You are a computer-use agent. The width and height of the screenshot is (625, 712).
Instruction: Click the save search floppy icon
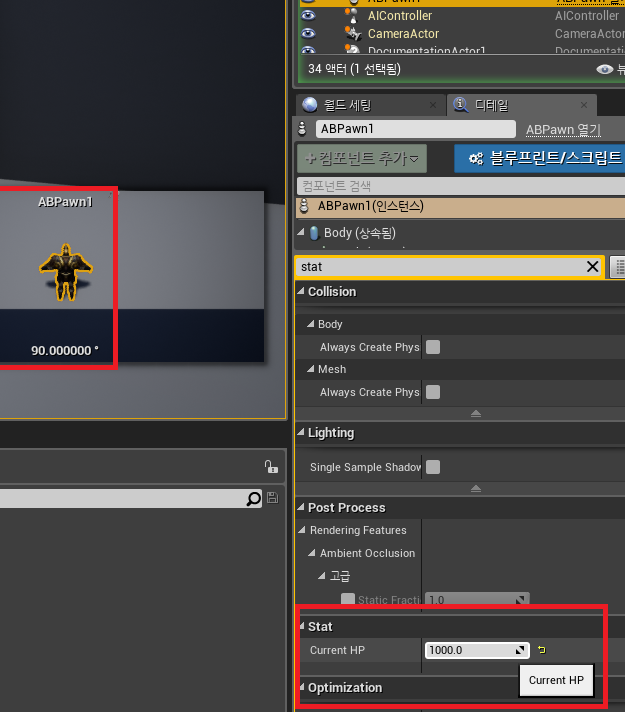[273, 498]
